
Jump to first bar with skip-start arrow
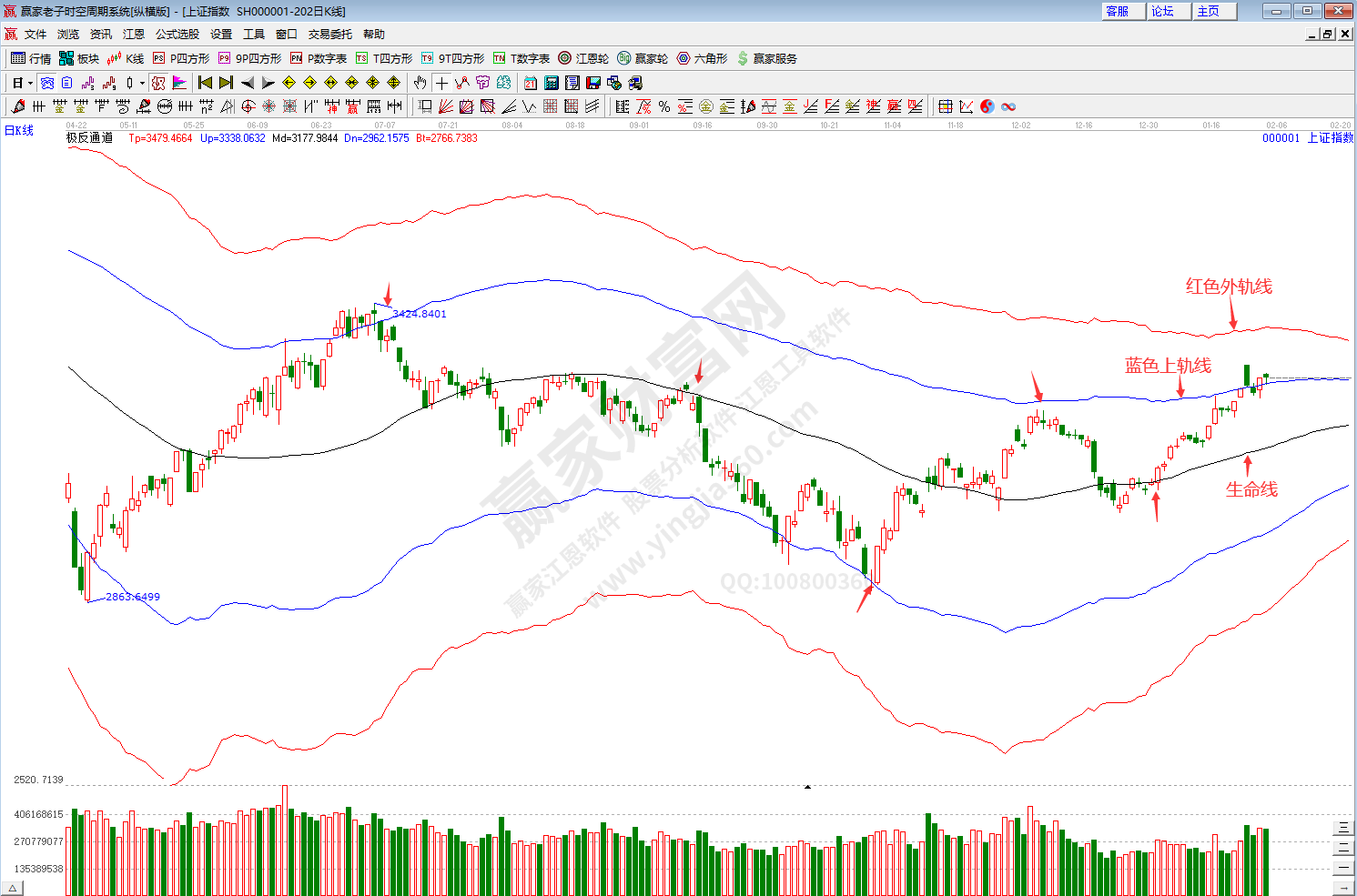point(205,83)
